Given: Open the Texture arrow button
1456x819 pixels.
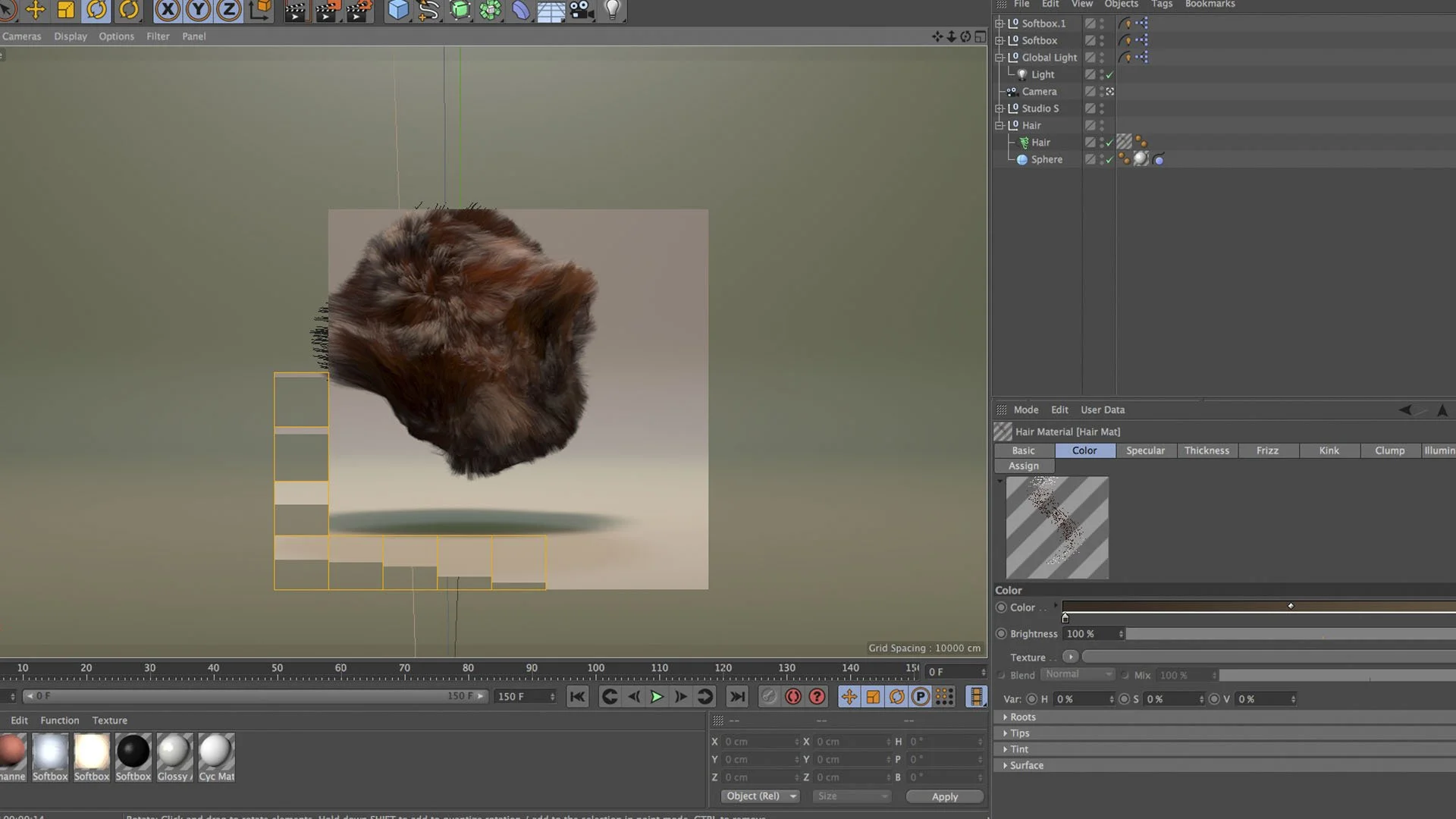Looking at the screenshot, I should click(1070, 657).
